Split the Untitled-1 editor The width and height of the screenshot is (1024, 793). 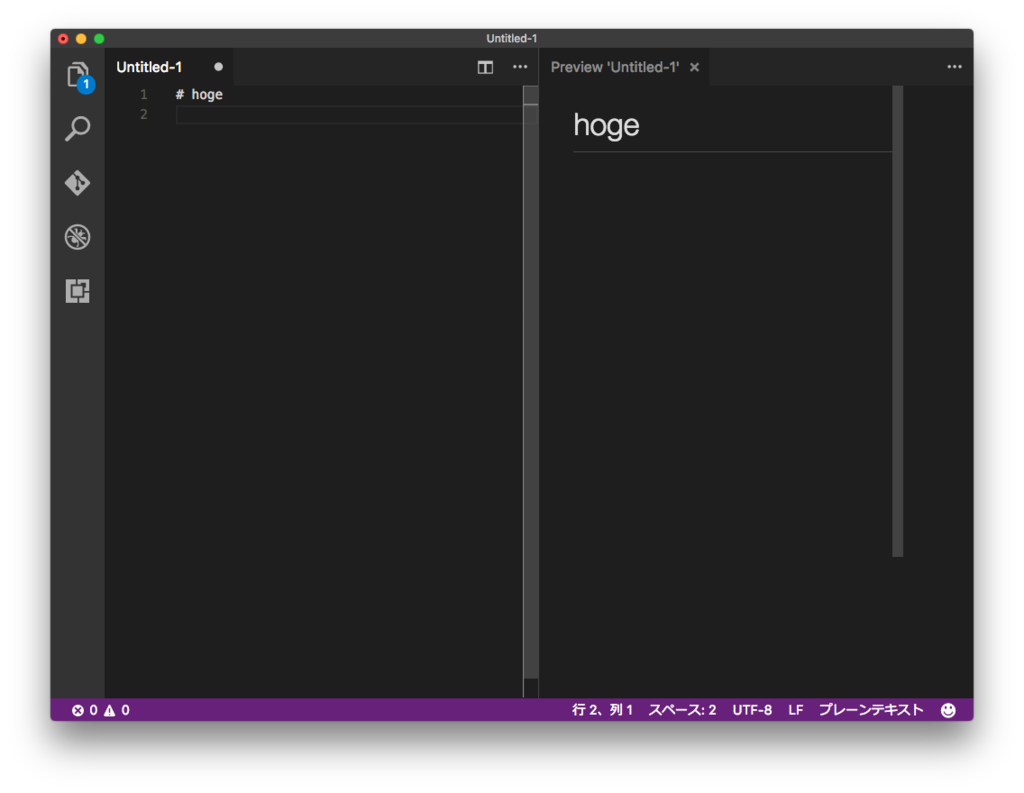pyautogui.click(x=485, y=67)
